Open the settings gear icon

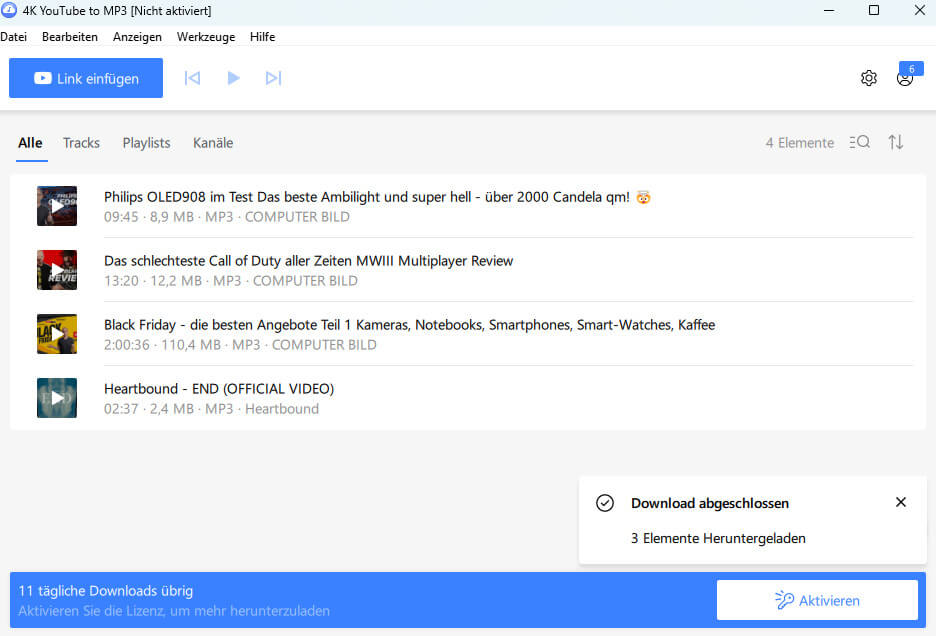pyautogui.click(x=868, y=78)
